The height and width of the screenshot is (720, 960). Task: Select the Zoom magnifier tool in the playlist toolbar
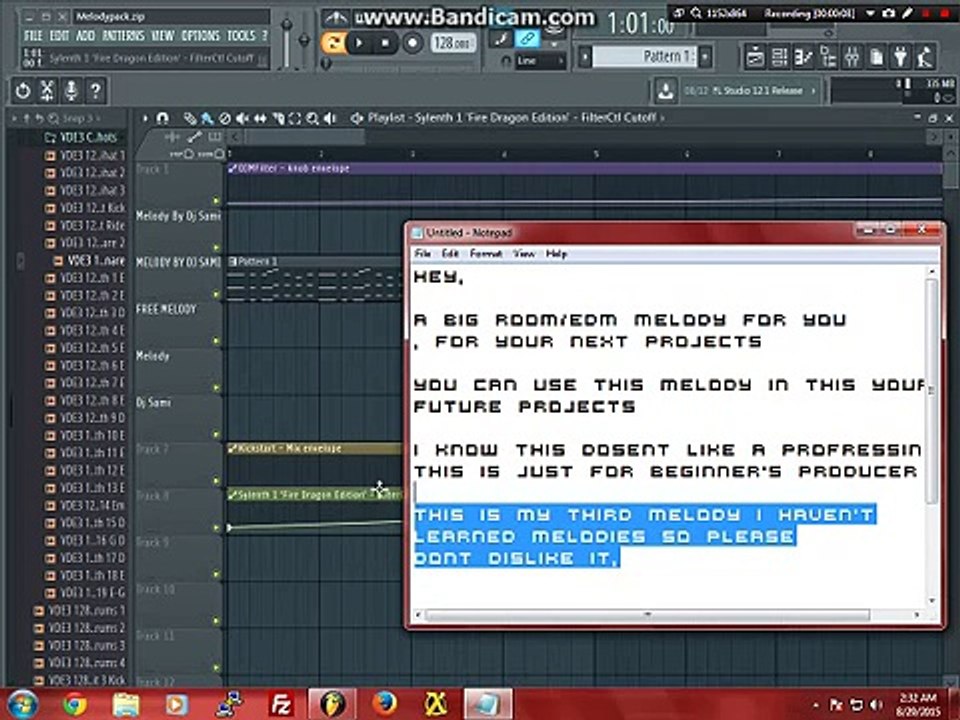coord(313,118)
